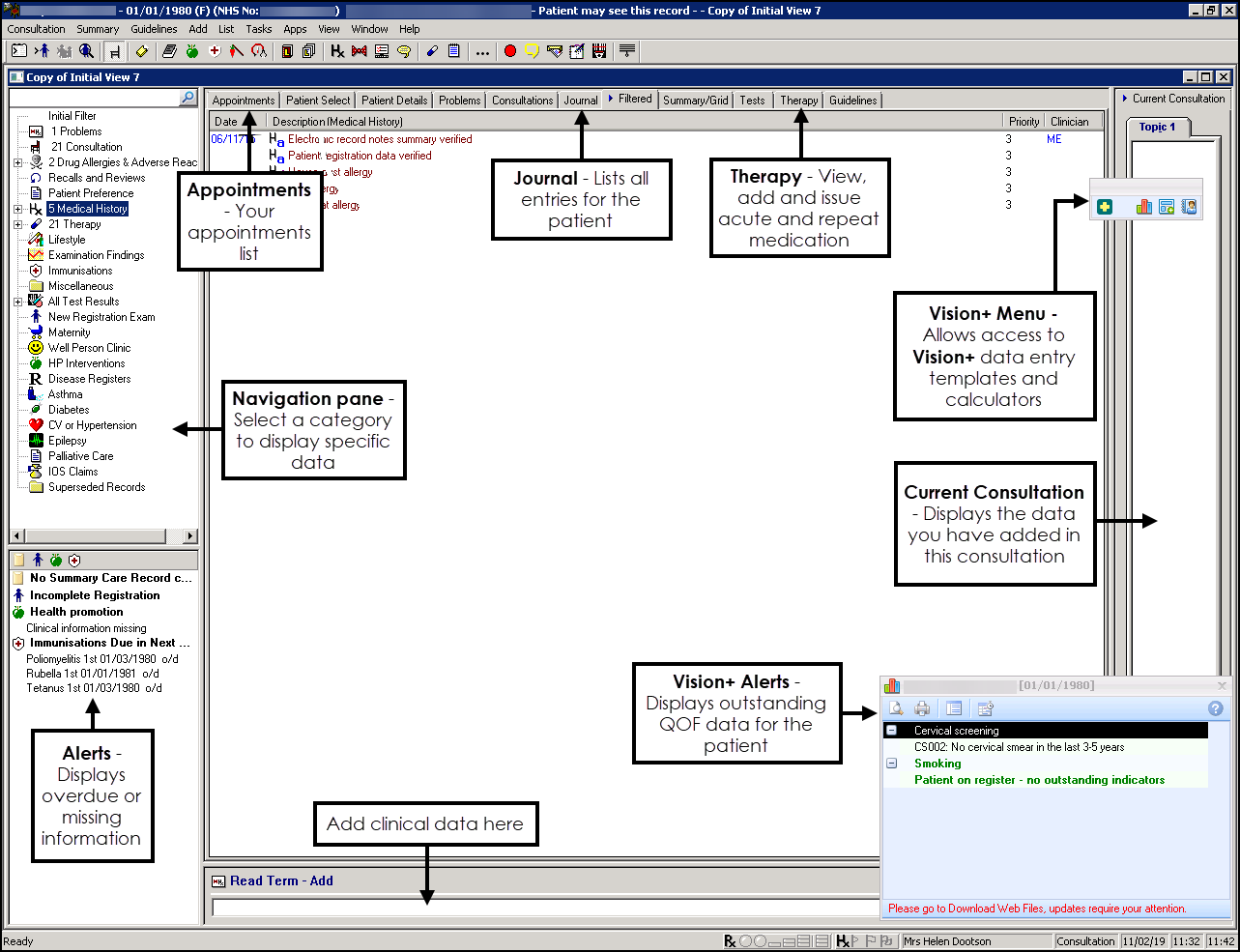Click the printer icon in Vision+ alerts
The image size is (1240, 952).
click(922, 708)
